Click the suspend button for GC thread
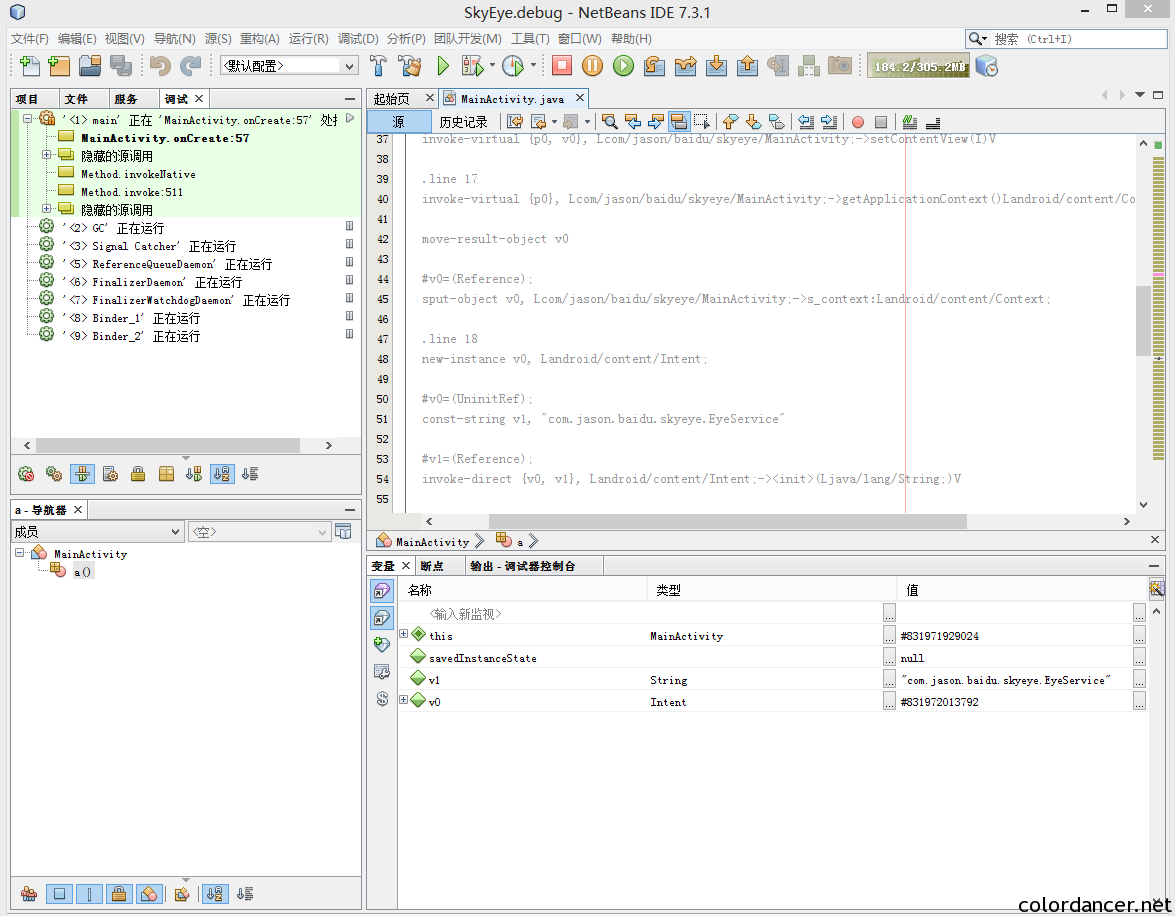This screenshot has height=916, width=1175. (349, 226)
